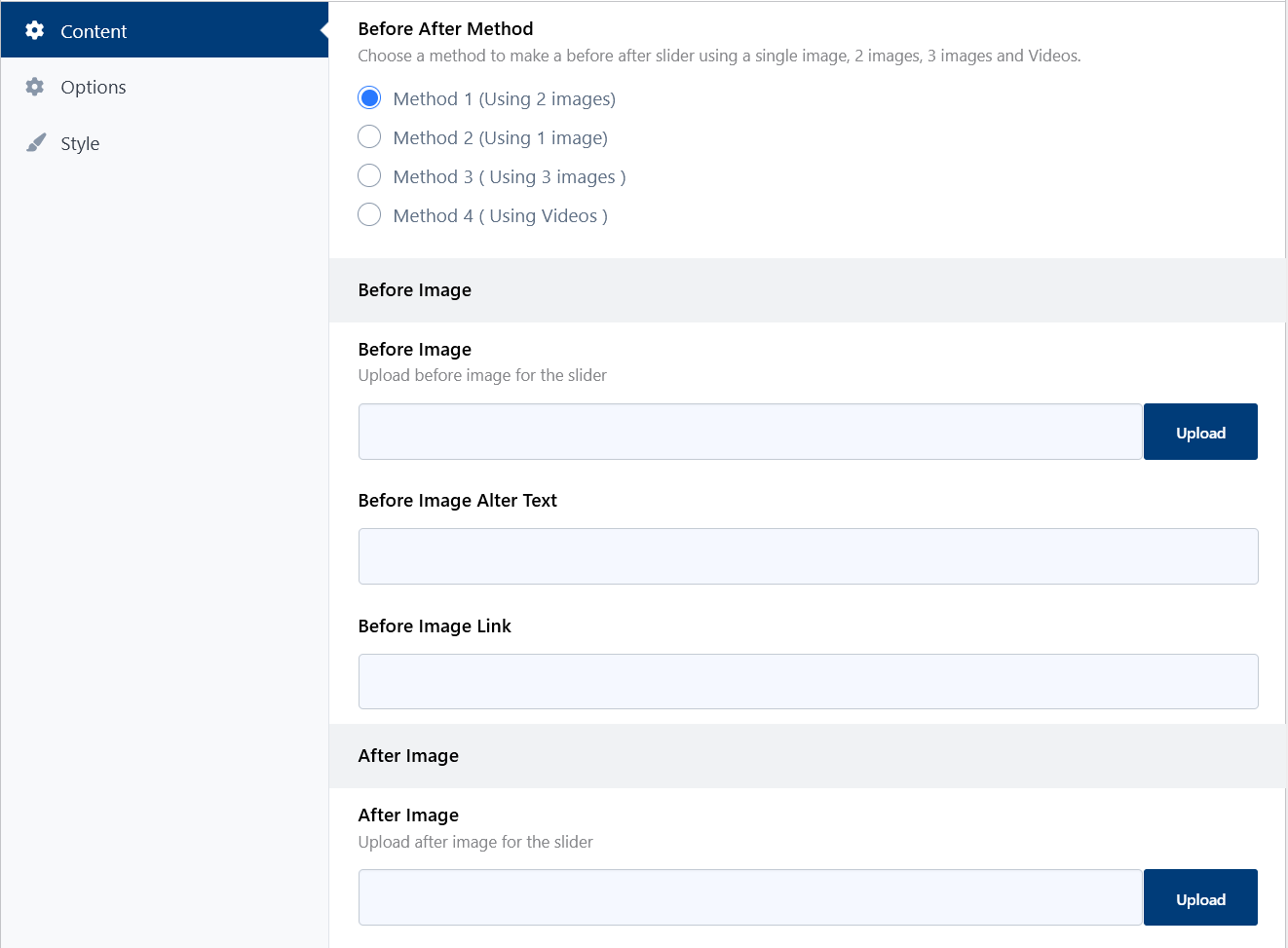
Task: Switch to the Options tab
Action: (165, 87)
